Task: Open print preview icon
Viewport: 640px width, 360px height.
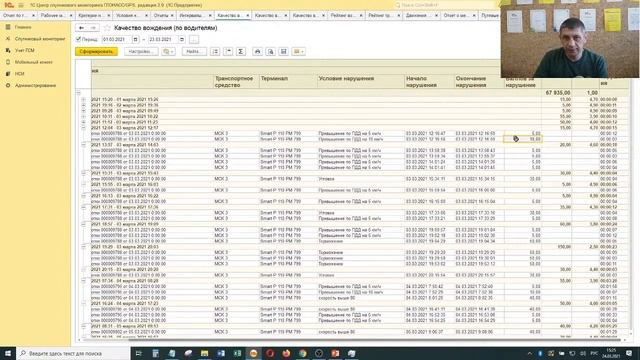Action: (270, 51)
